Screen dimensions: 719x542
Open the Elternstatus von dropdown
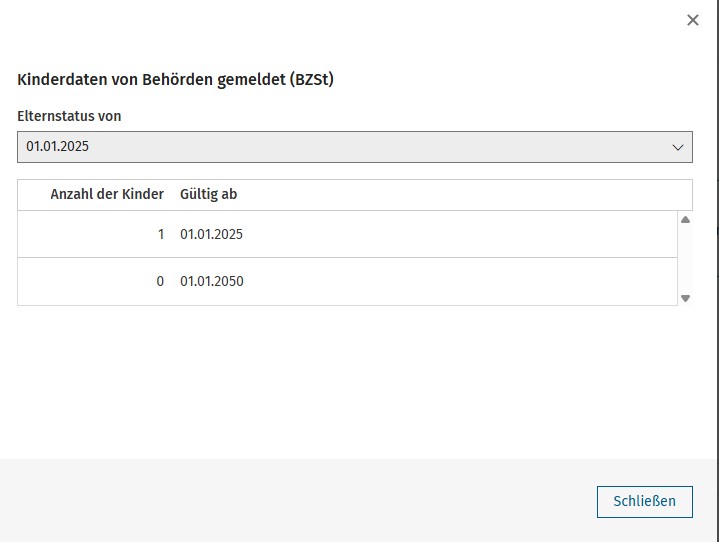(x=355, y=147)
